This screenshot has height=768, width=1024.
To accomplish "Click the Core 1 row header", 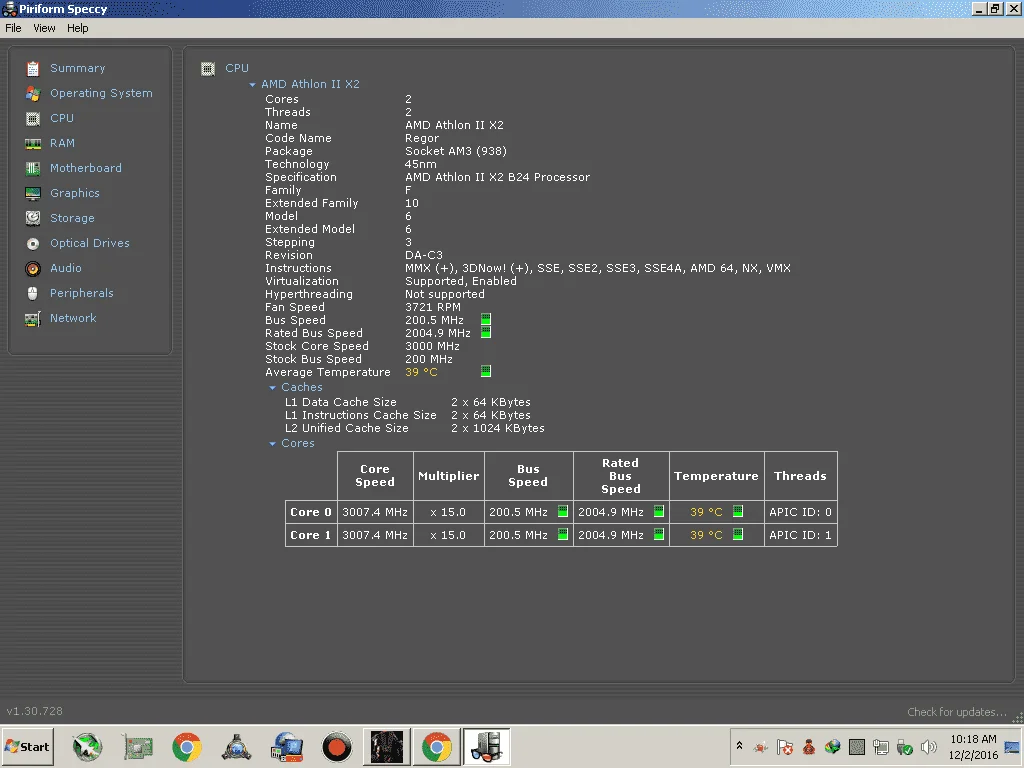I will click(311, 535).
